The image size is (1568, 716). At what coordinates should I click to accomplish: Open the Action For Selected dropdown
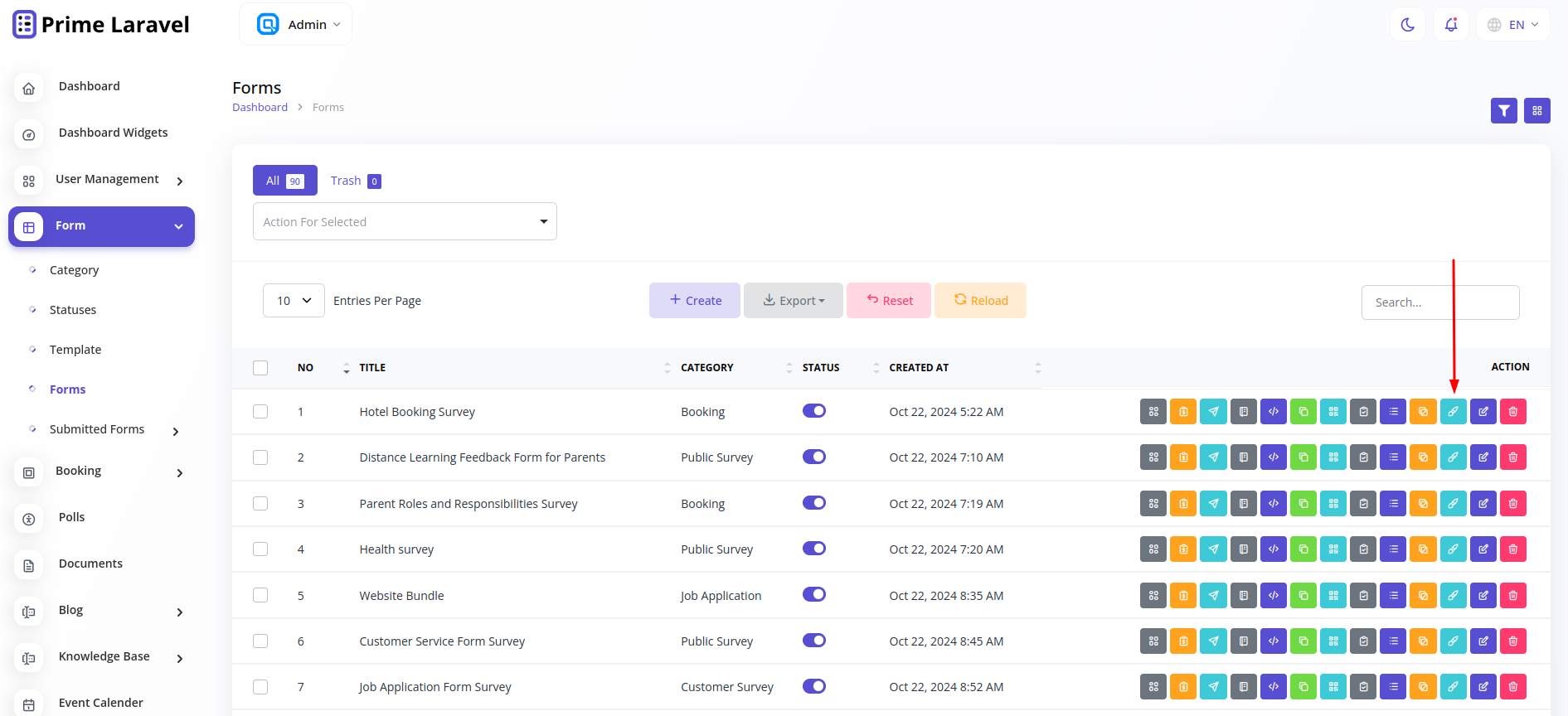(405, 221)
